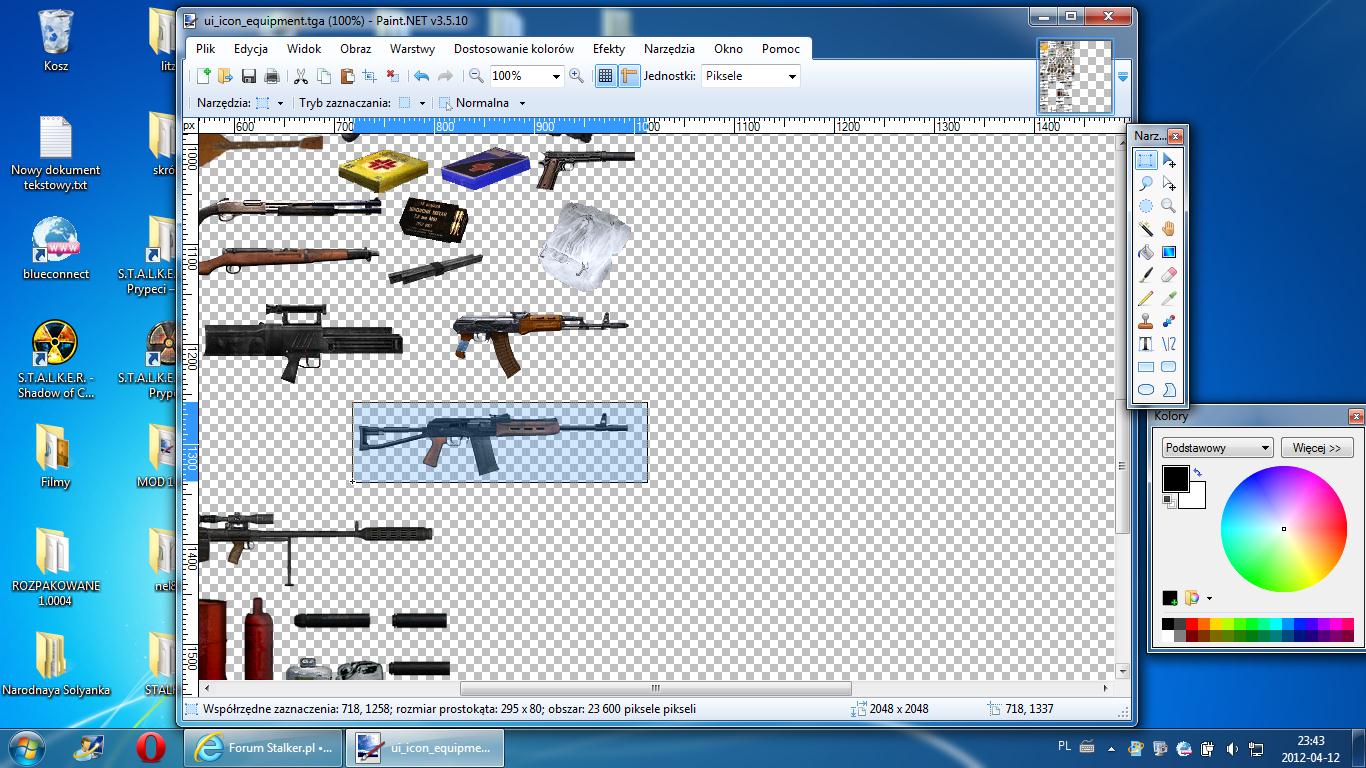This screenshot has width=1366, height=768.
Task: Open the Efekty menu
Action: pyautogui.click(x=609, y=48)
